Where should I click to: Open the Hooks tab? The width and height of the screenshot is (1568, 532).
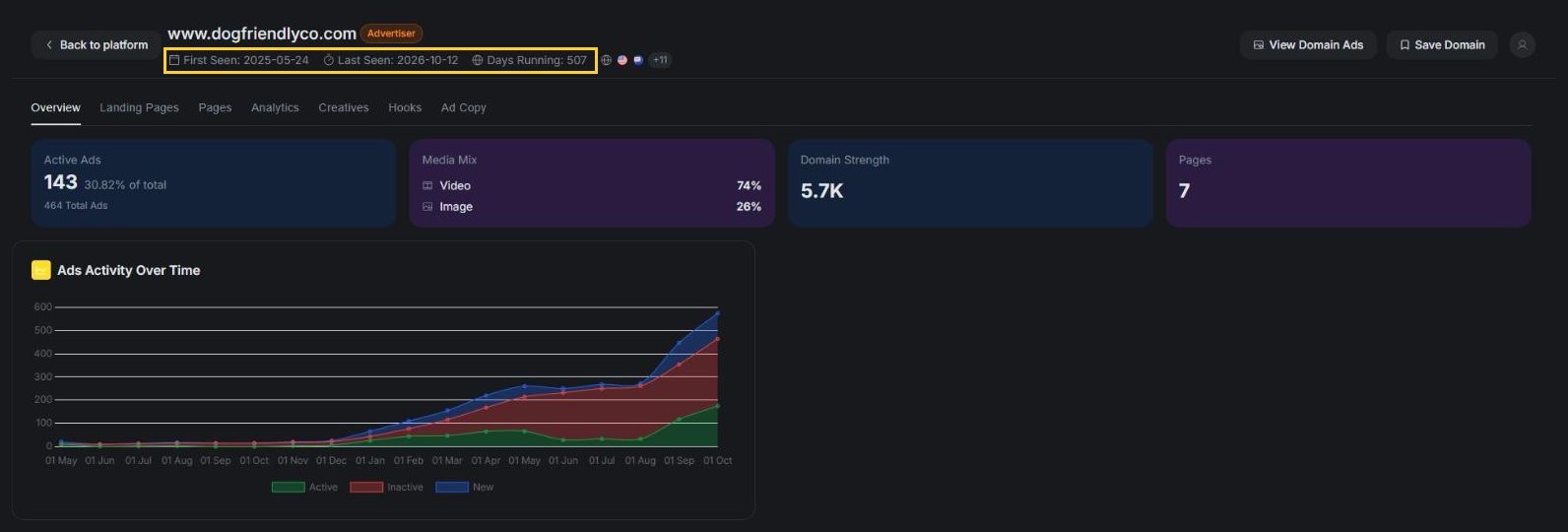(x=405, y=107)
